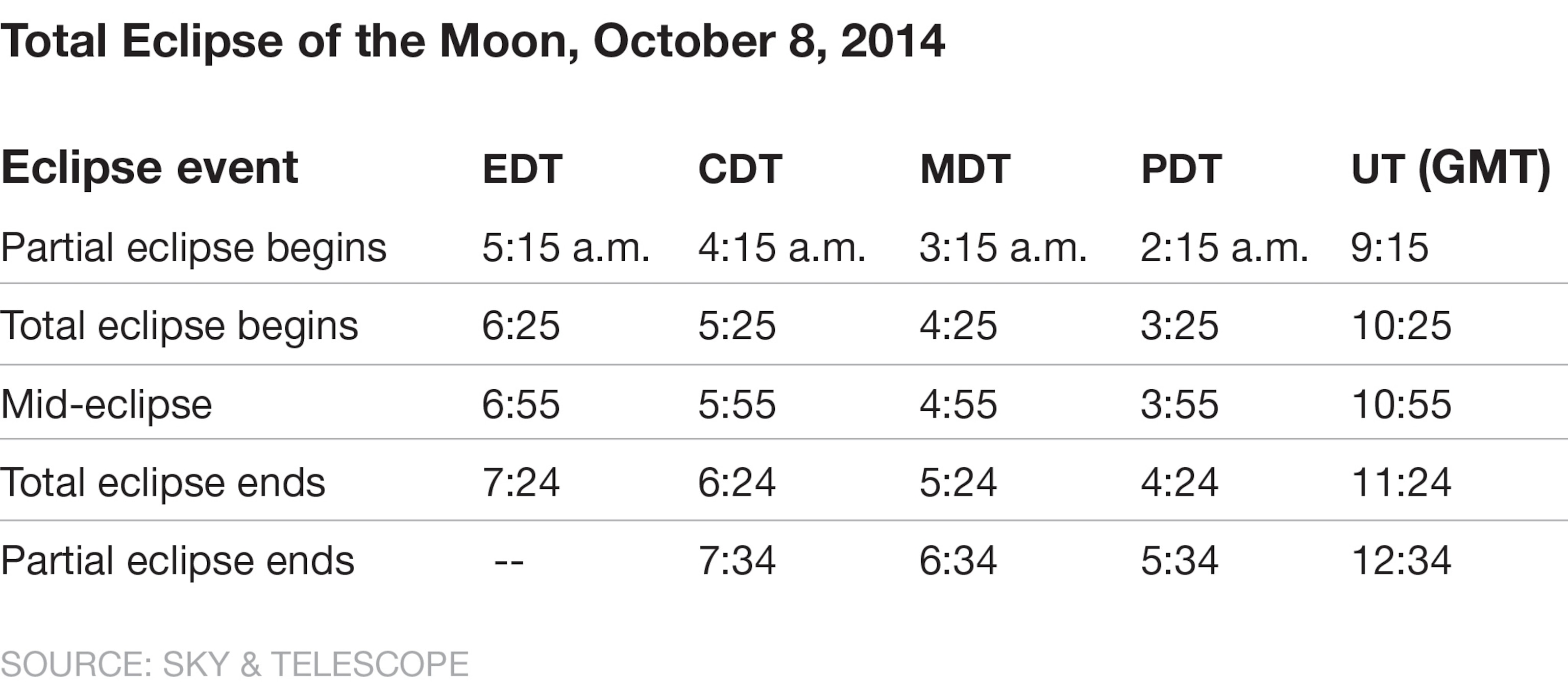Click the 12:34 UT partial eclipse end time

(x=1401, y=560)
